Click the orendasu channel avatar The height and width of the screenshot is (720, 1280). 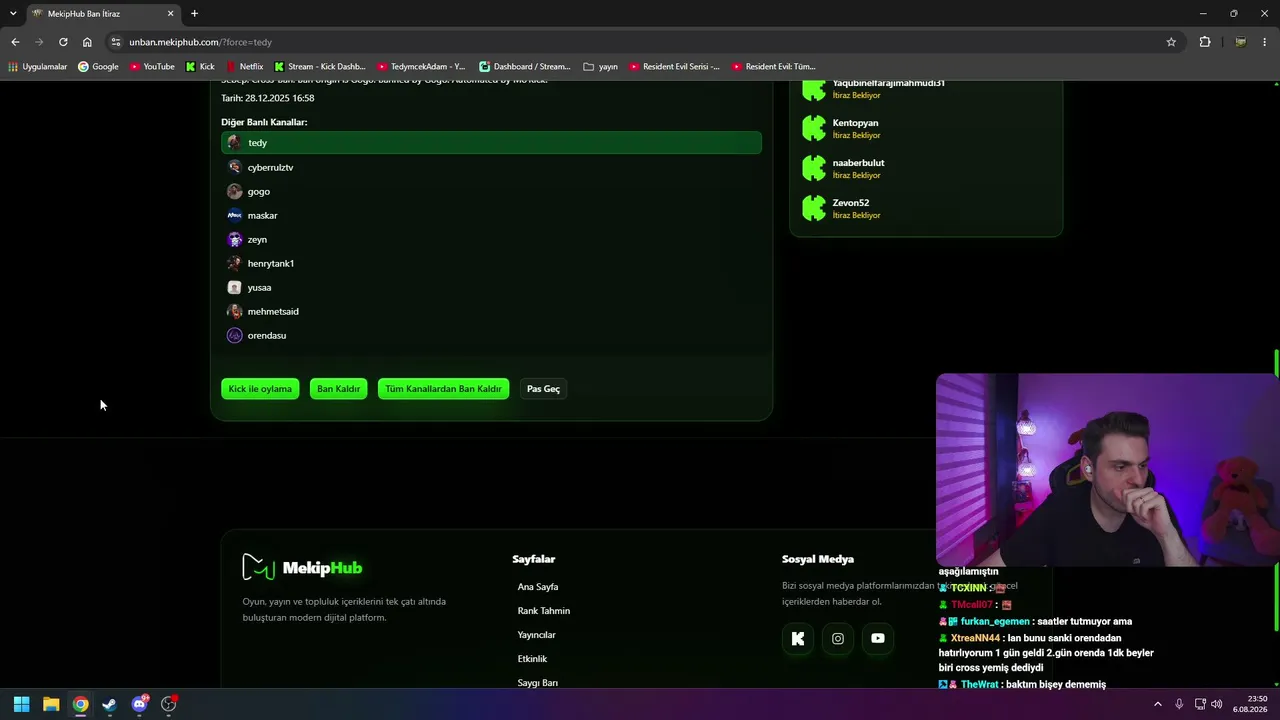[x=234, y=335]
